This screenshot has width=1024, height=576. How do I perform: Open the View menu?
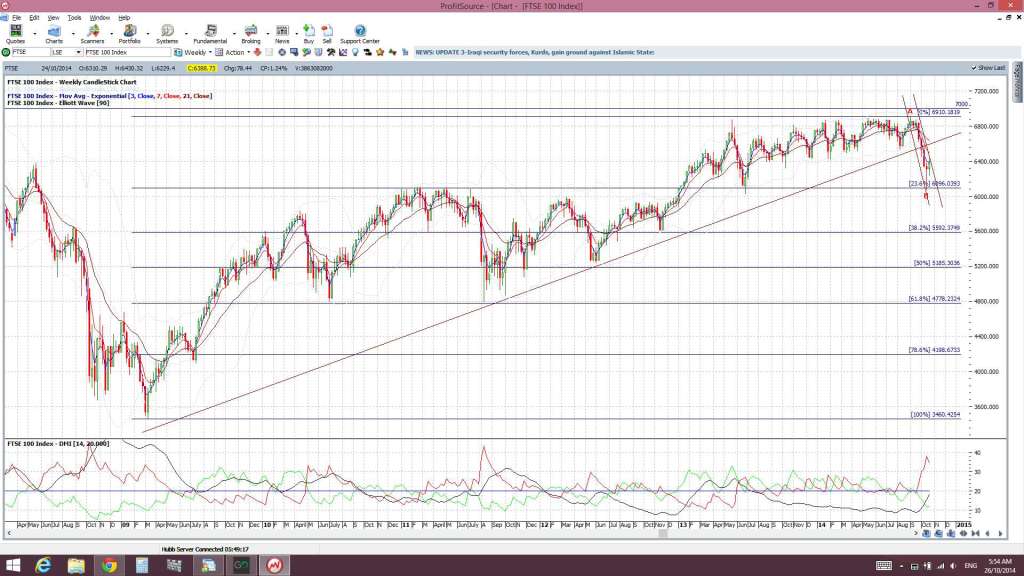pyautogui.click(x=54, y=18)
